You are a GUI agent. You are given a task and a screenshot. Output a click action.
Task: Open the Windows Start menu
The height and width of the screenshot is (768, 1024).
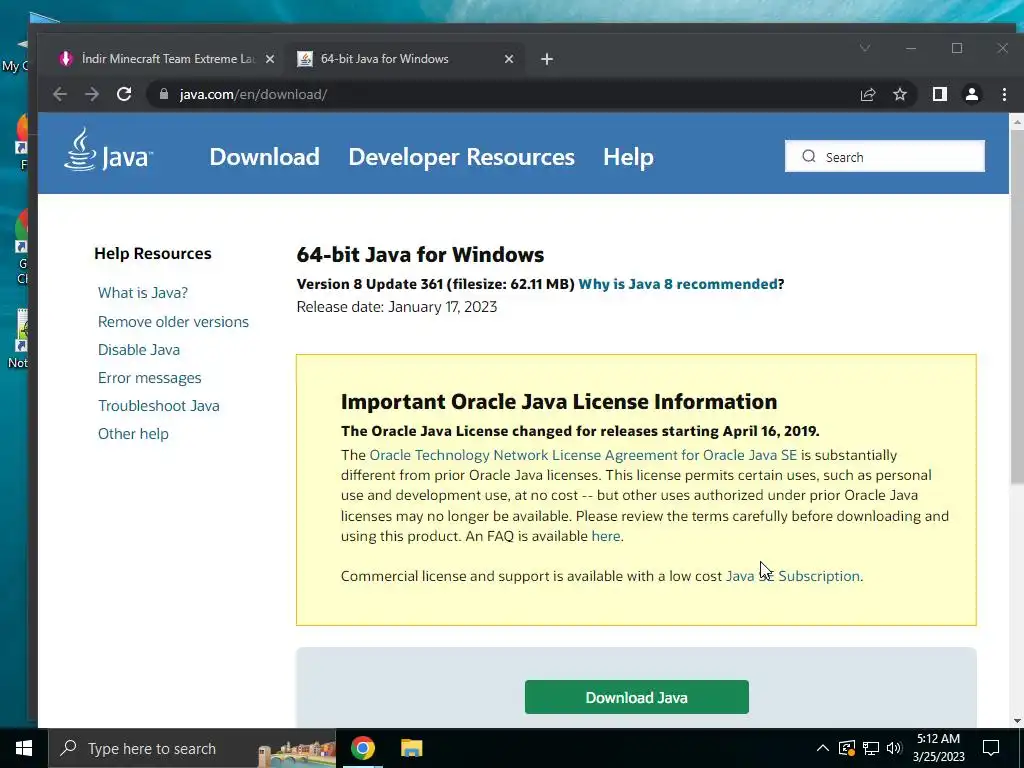click(x=24, y=748)
